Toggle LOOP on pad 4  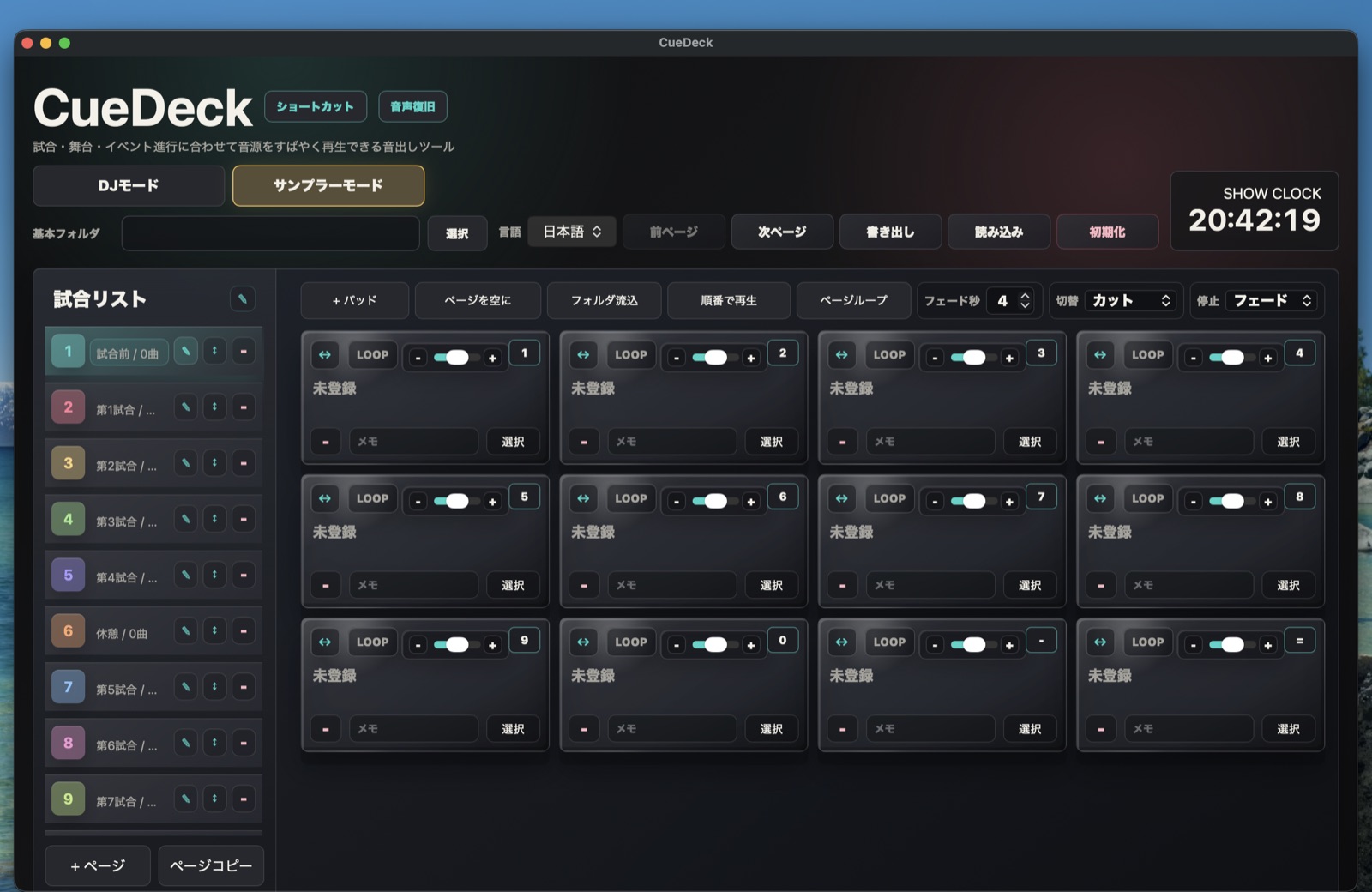pos(1148,354)
